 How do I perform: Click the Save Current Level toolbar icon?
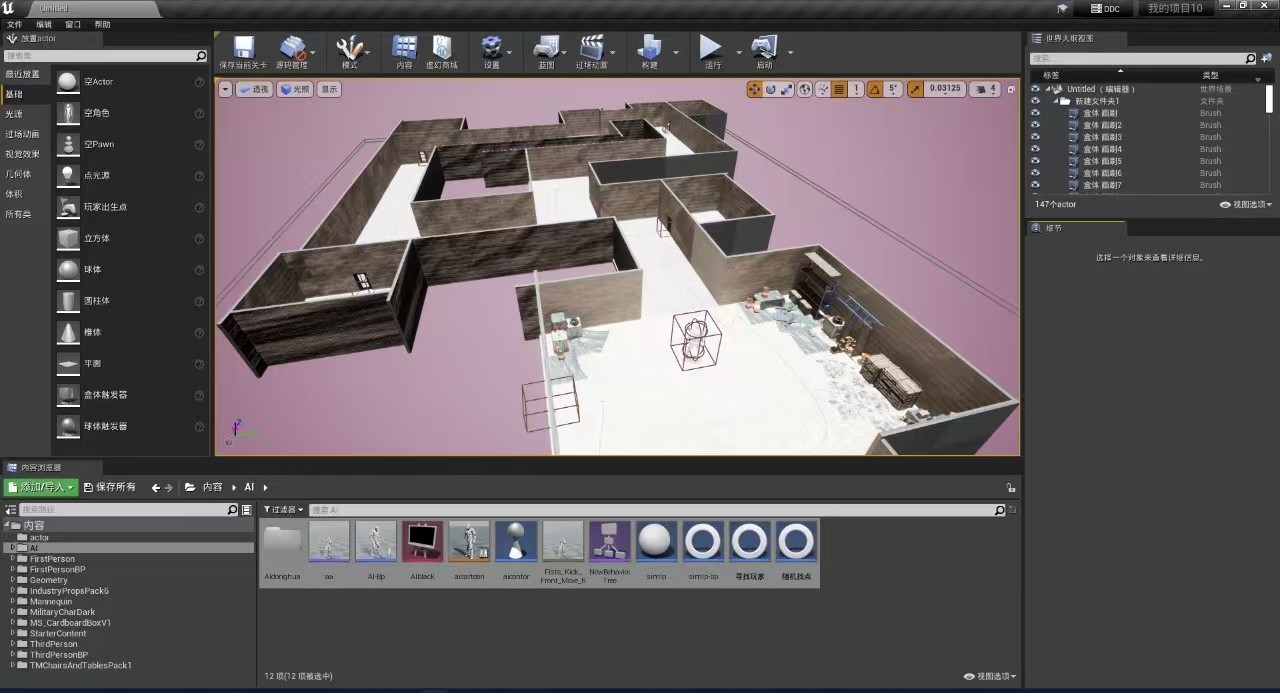pos(244,48)
